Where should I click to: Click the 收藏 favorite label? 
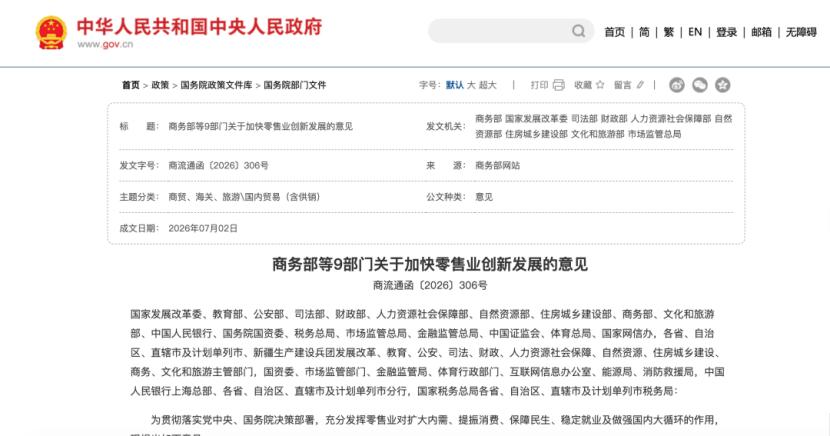tap(583, 85)
